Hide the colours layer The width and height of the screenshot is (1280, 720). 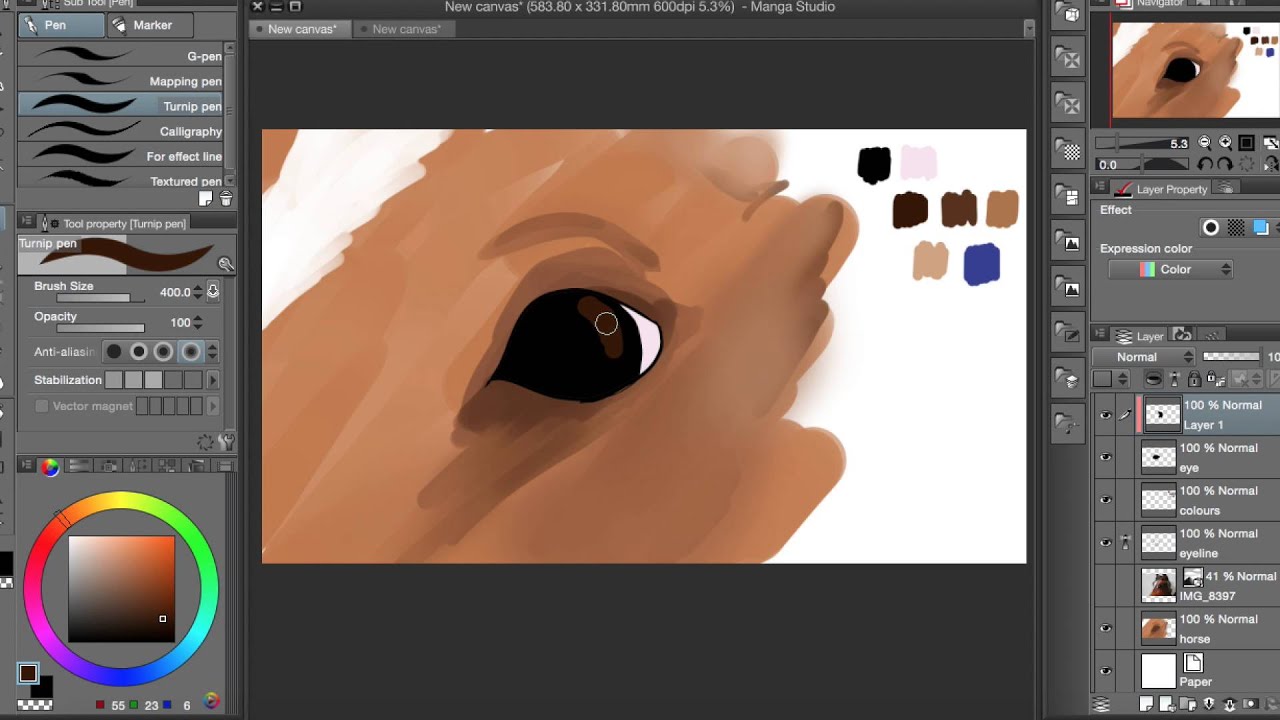click(1105, 500)
